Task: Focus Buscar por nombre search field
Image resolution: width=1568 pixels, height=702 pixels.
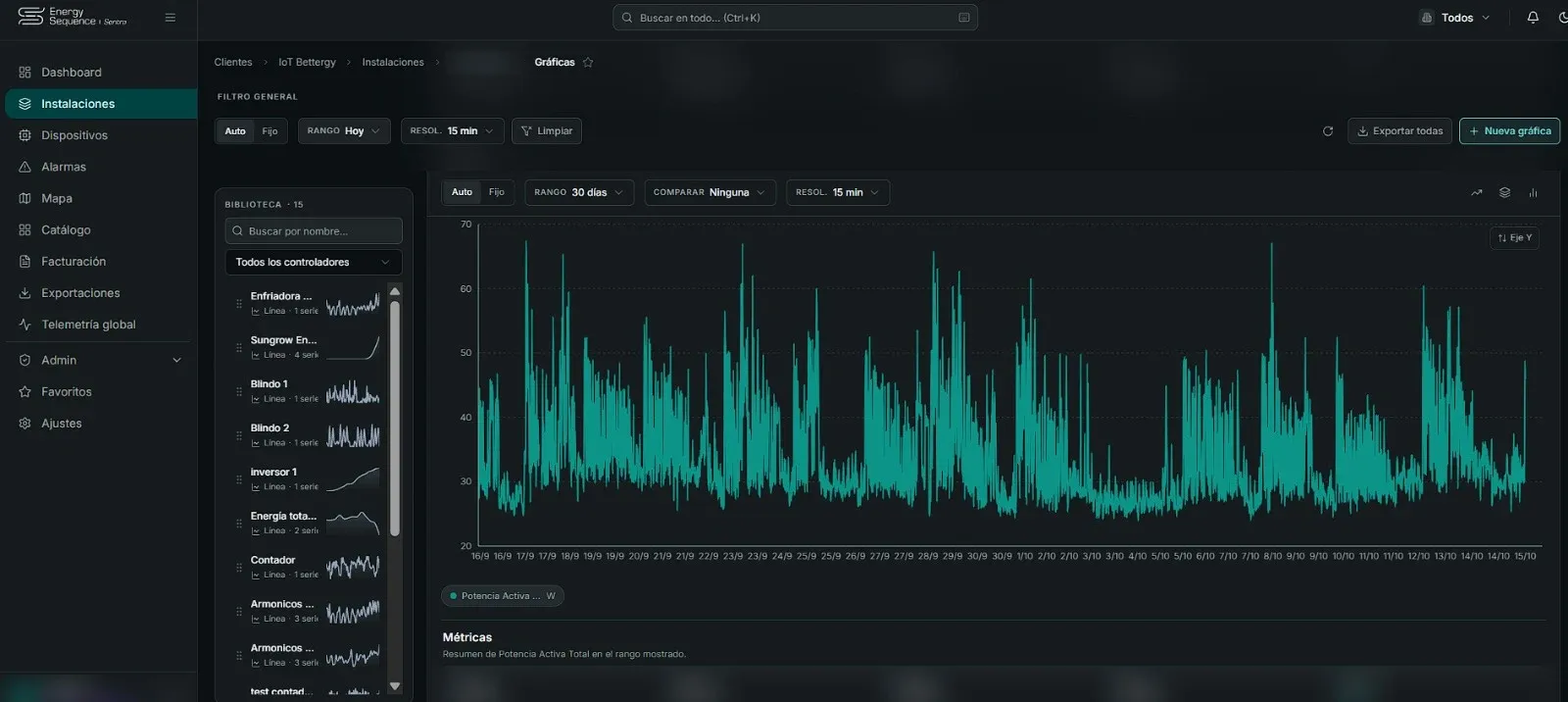Action: (x=313, y=231)
